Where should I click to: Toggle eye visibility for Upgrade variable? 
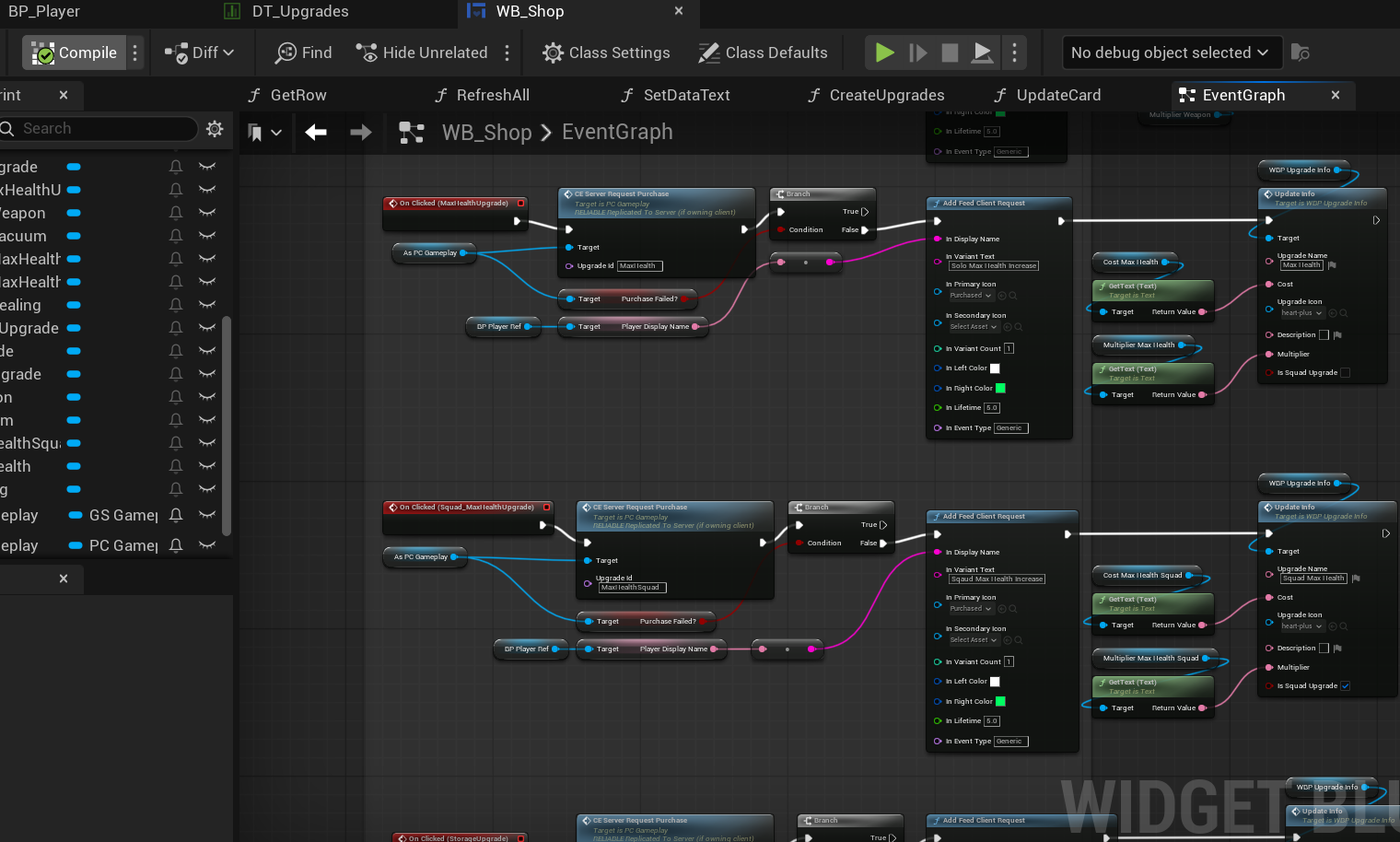pyautogui.click(x=207, y=327)
